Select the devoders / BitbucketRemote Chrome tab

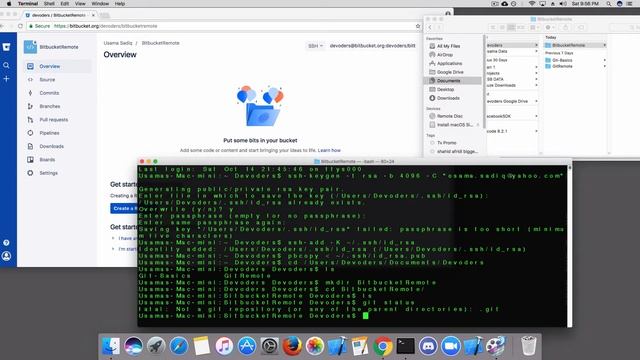(60, 15)
